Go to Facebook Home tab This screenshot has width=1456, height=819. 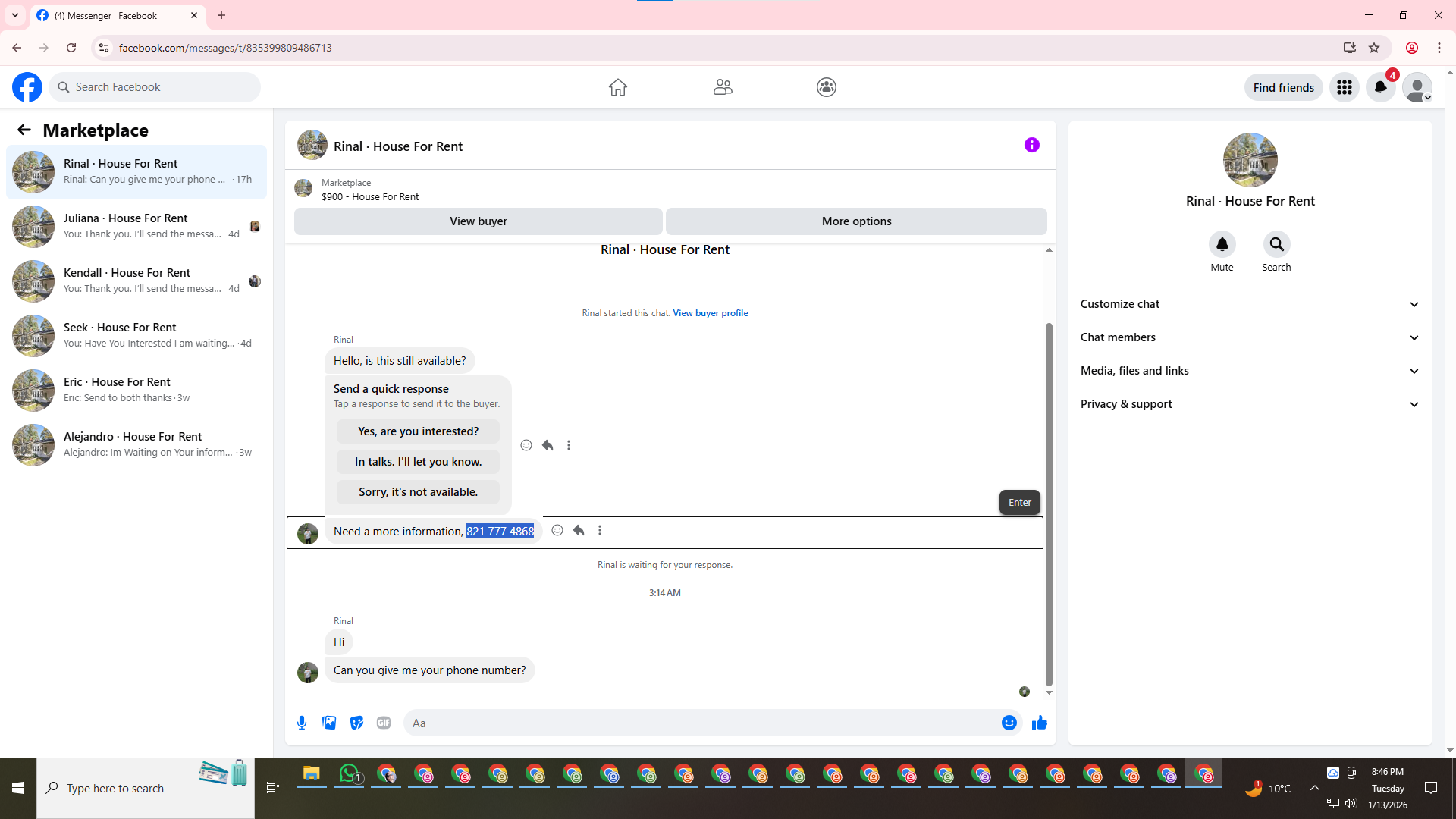coord(617,87)
